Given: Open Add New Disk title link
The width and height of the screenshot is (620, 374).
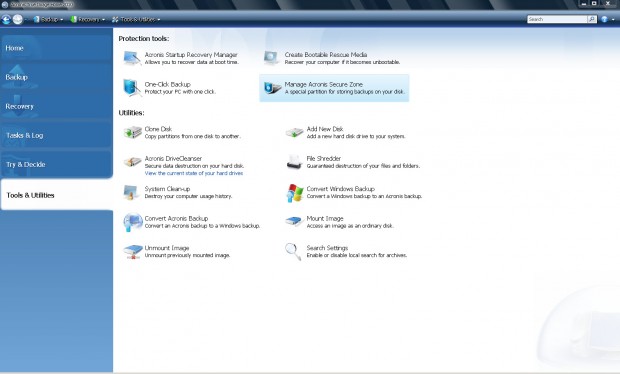Looking at the screenshot, I should coord(325,129).
